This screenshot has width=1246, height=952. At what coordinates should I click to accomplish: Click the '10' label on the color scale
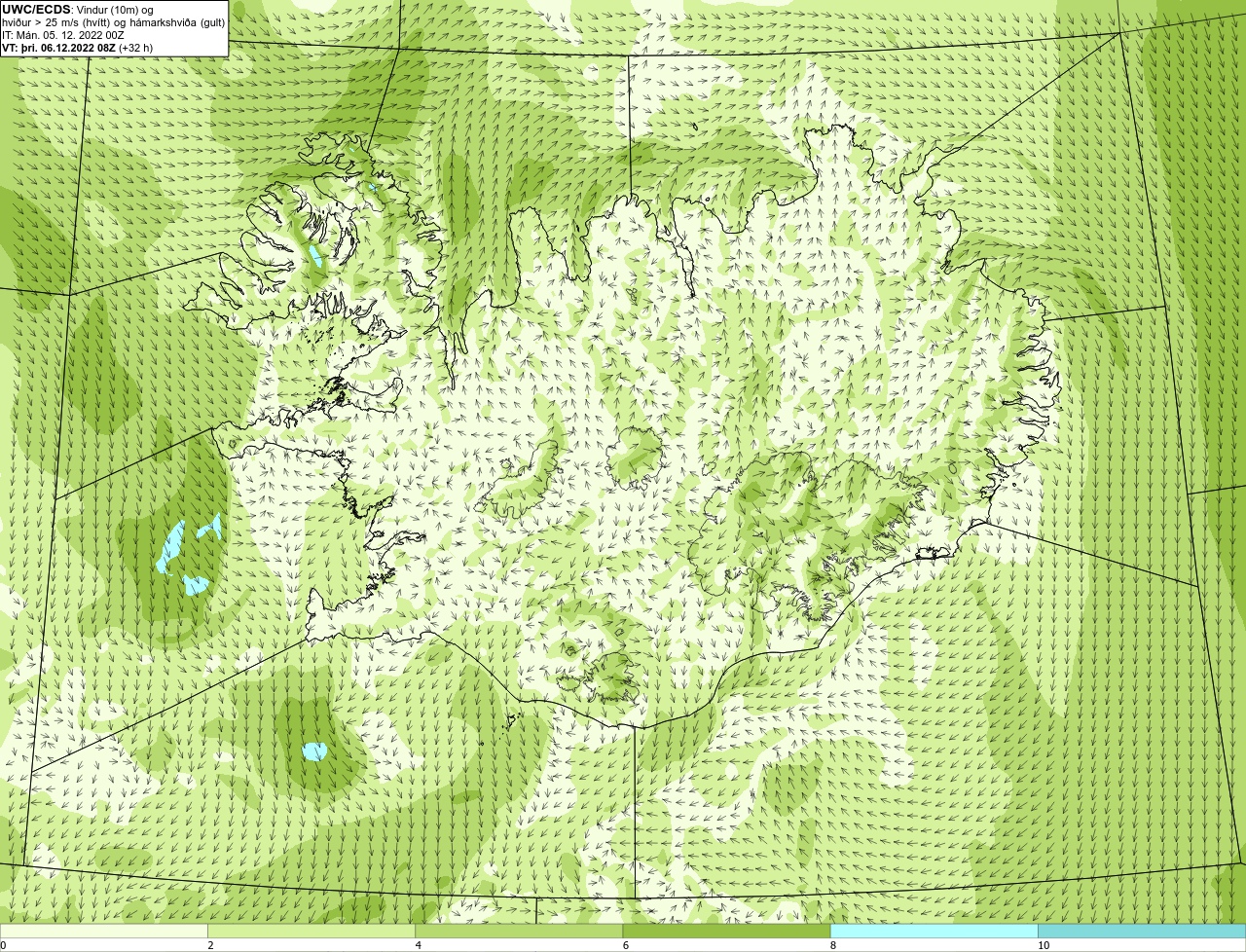pos(1043,945)
